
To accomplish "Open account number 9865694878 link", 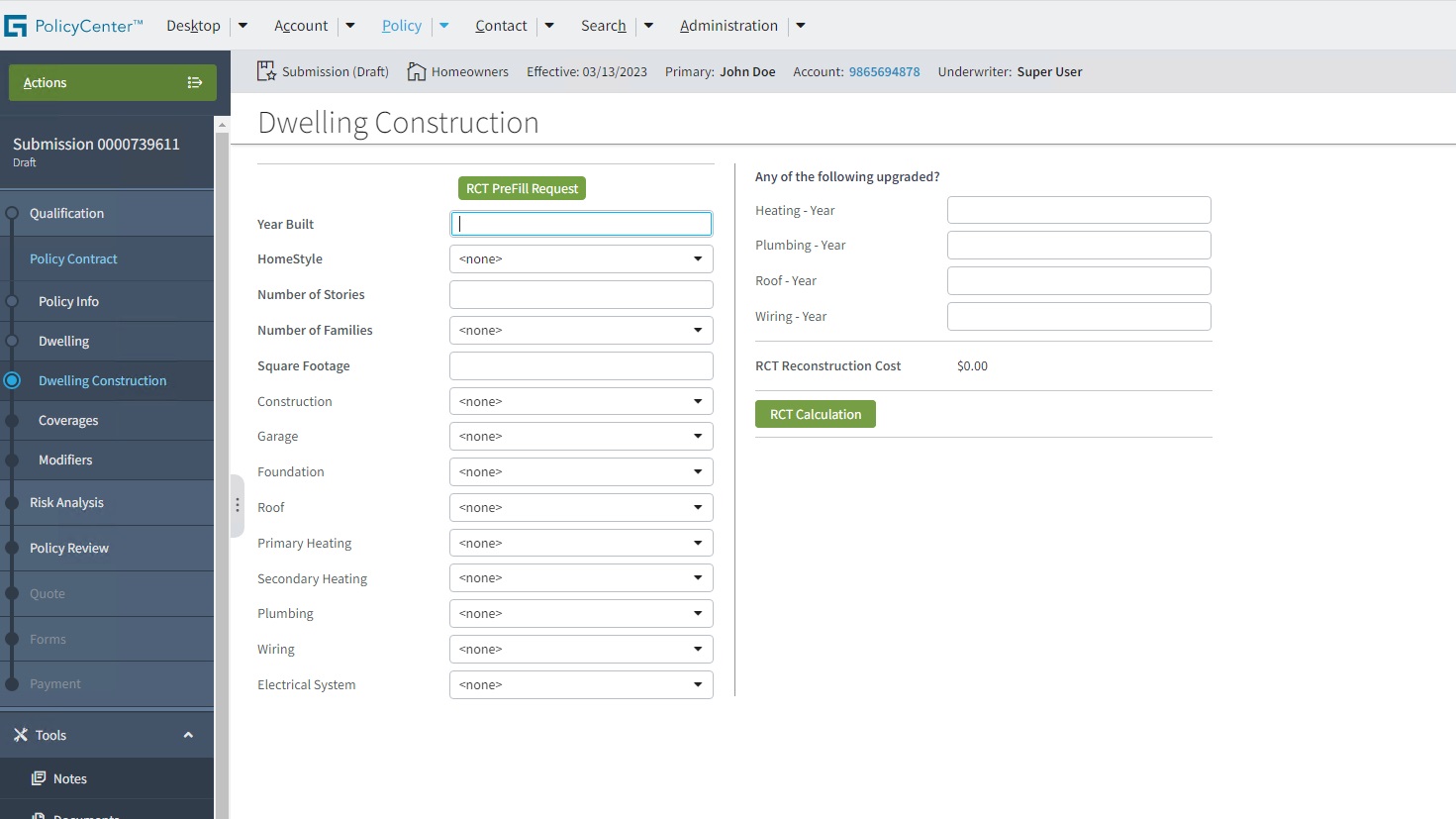I will (884, 72).
